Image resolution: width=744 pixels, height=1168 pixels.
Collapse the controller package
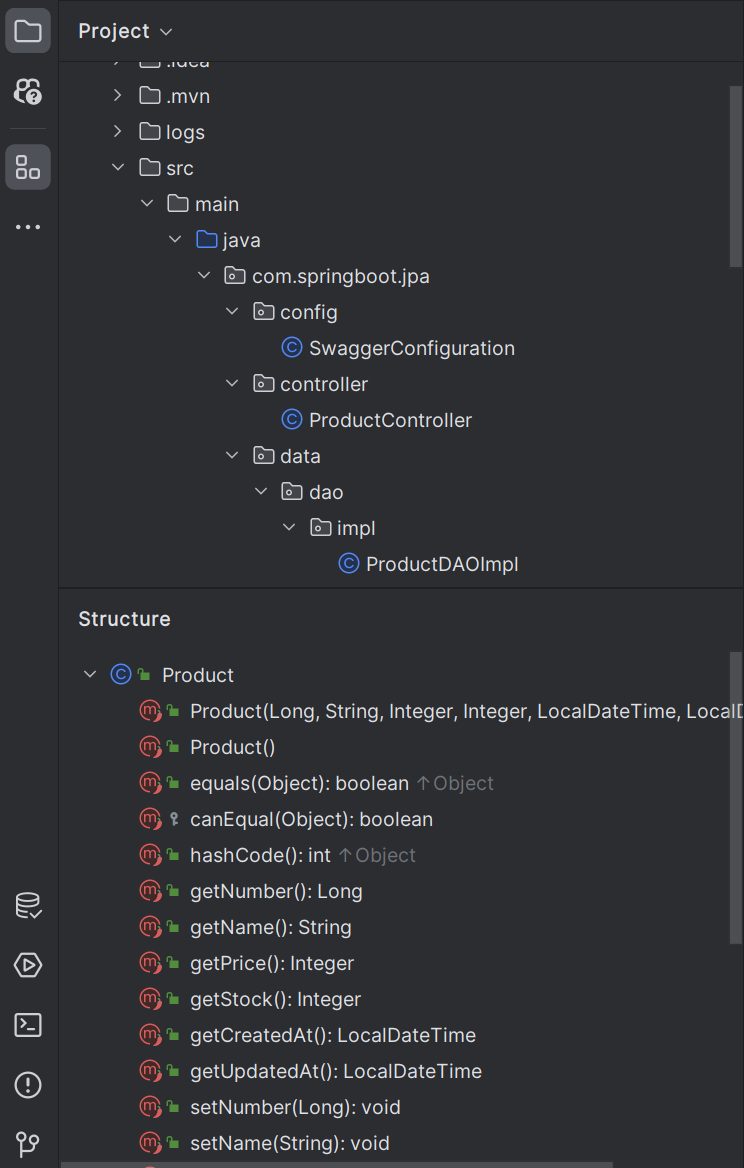232,384
